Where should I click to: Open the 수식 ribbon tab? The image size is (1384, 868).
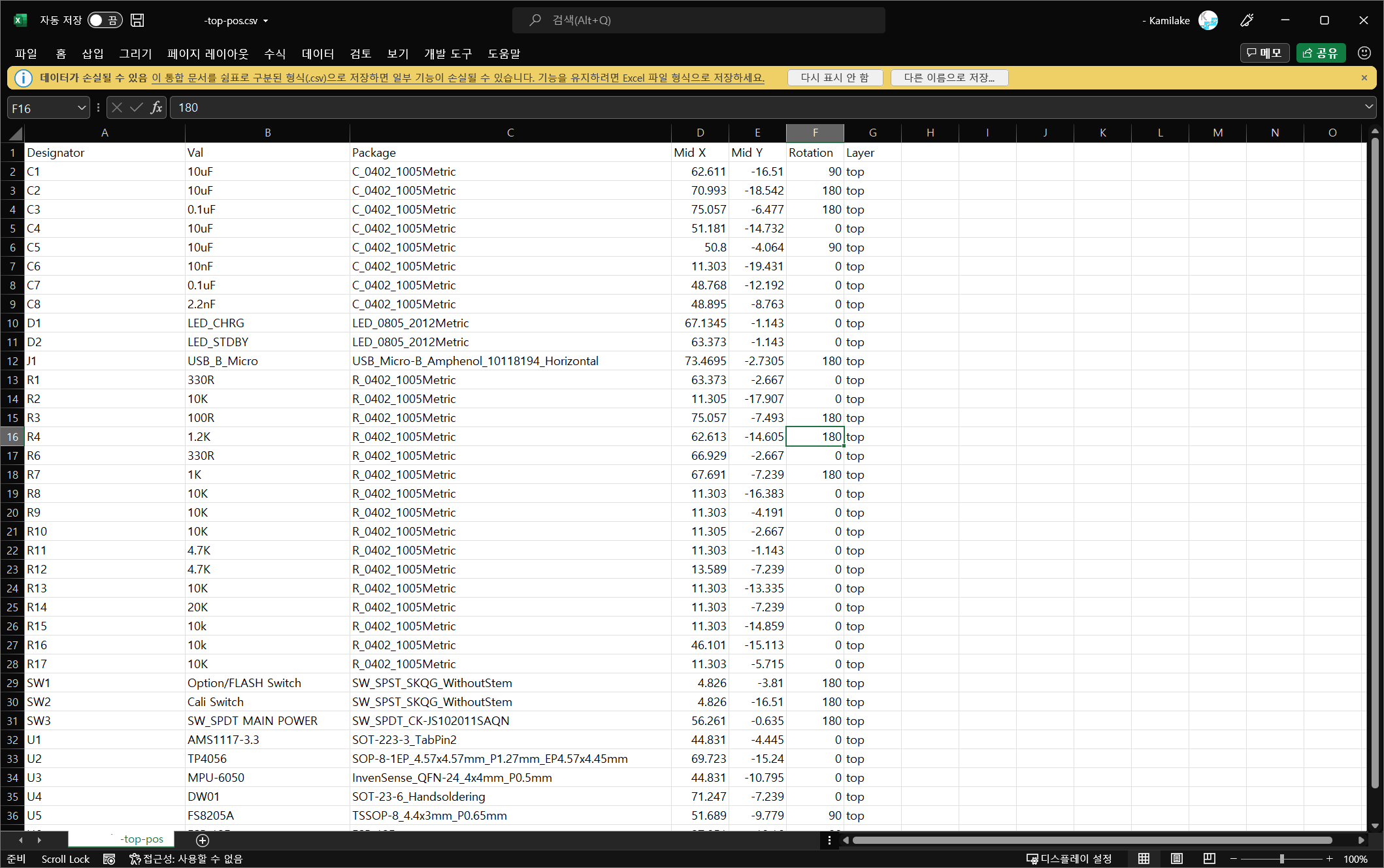[274, 54]
